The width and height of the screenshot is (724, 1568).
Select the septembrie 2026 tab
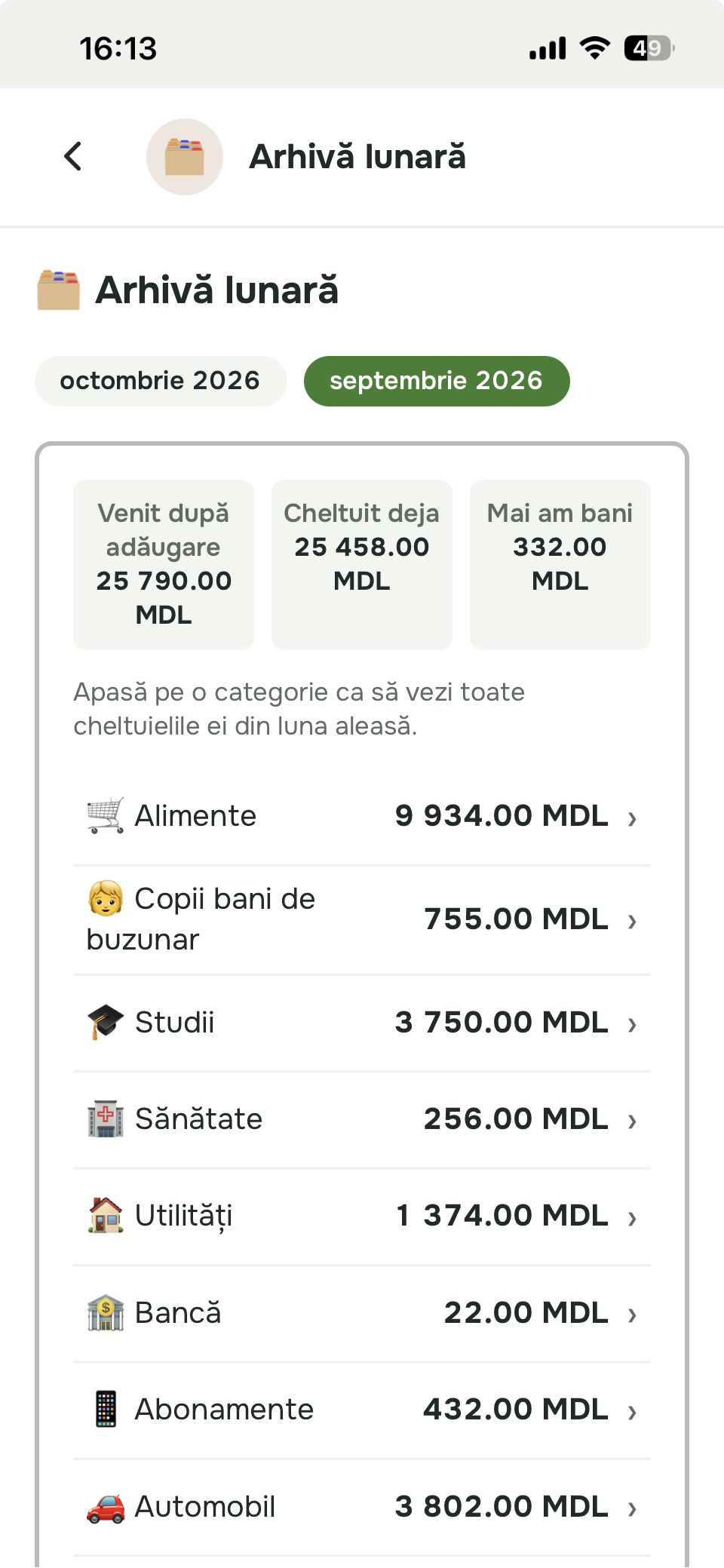tap(437, 381)
